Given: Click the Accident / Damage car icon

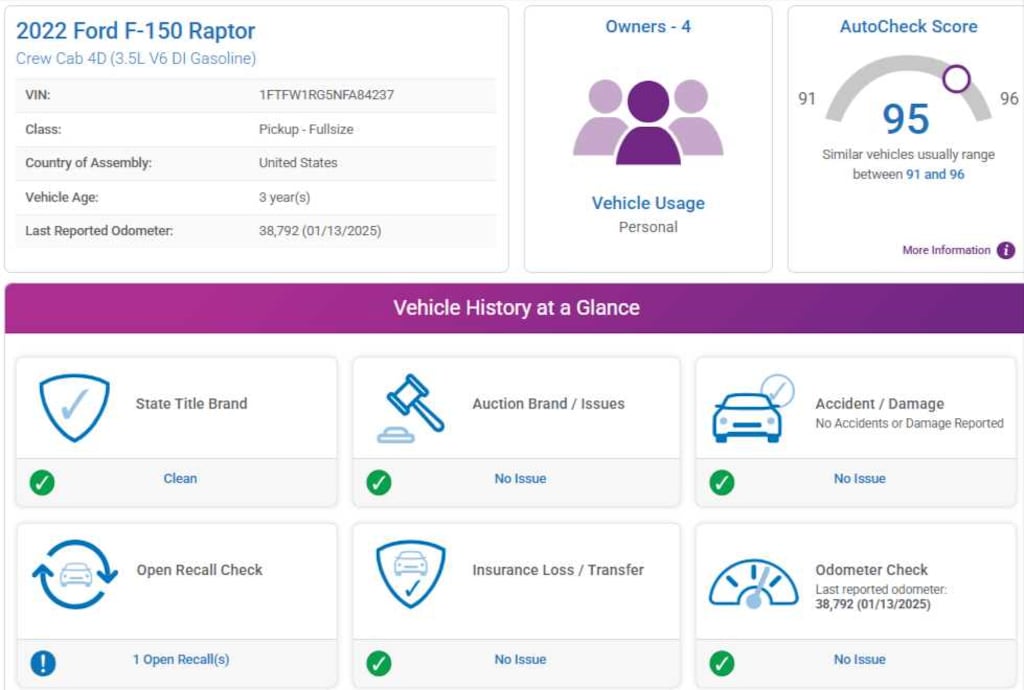Looking at the screenshot, I should click(750, 411).
